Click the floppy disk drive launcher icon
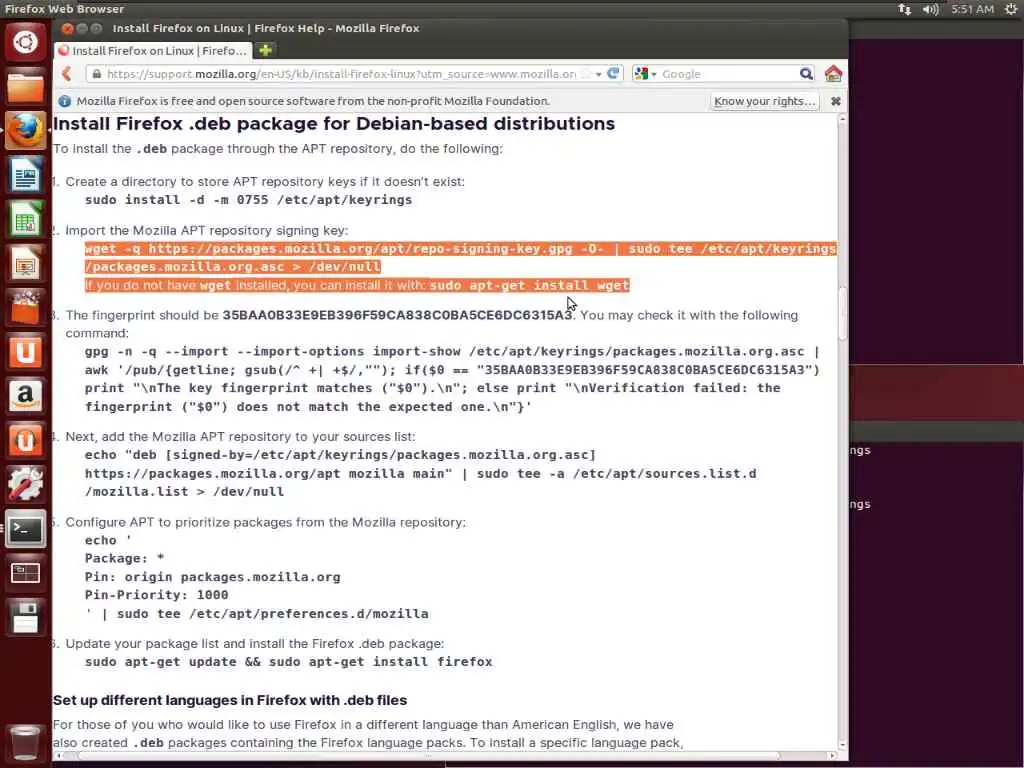The image size is (1024, 768). tap(25, 617)
